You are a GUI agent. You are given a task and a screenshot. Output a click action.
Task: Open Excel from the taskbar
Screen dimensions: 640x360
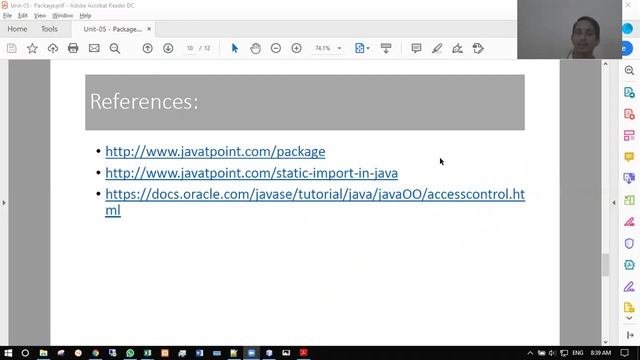click(x=147, y=353)
